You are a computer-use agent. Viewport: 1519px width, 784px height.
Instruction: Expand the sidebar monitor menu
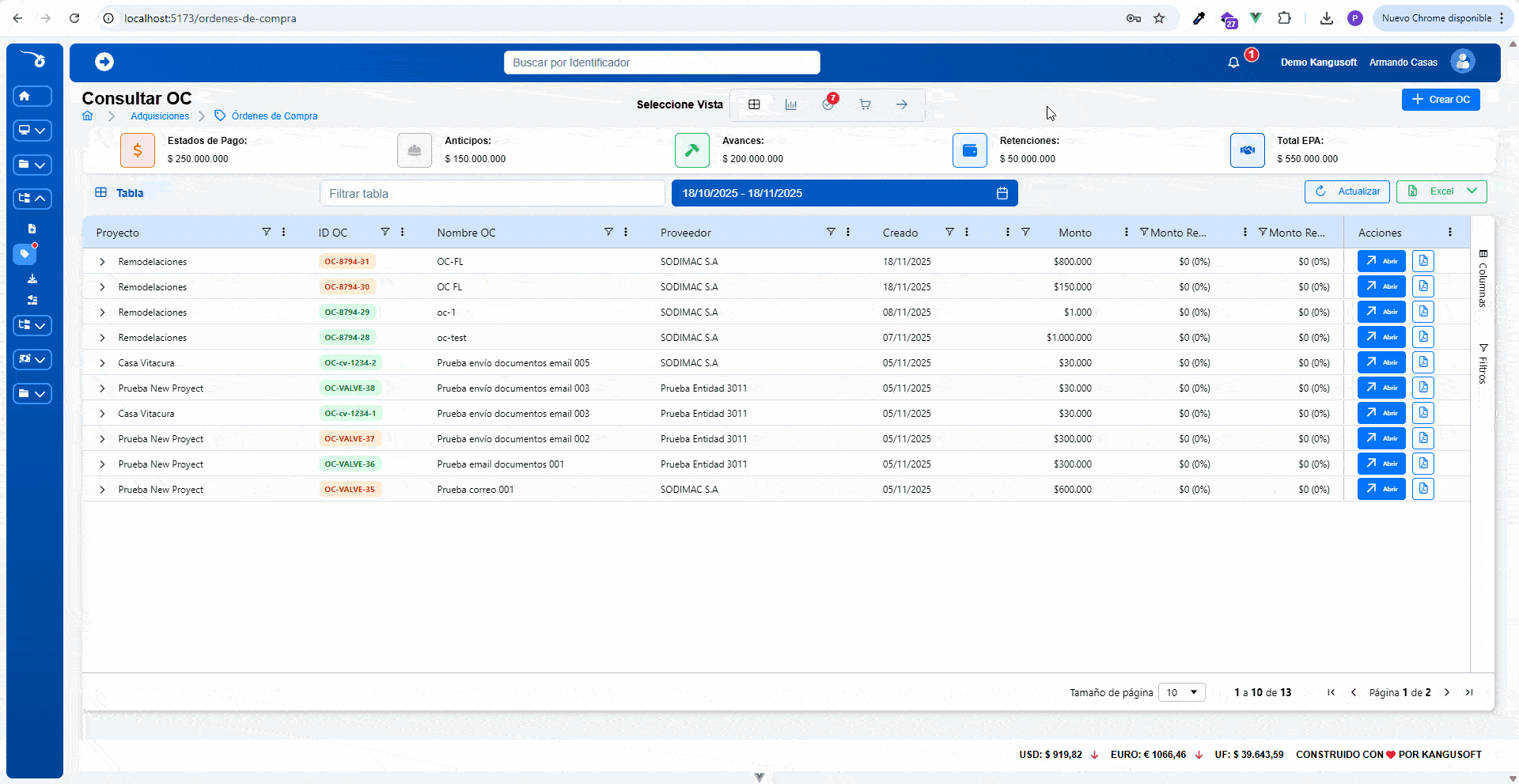tap(32, 131)
